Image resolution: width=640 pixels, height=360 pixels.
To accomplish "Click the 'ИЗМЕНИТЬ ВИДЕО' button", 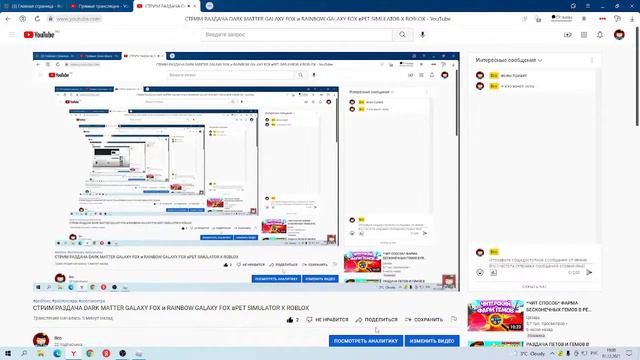I will 432,341.
